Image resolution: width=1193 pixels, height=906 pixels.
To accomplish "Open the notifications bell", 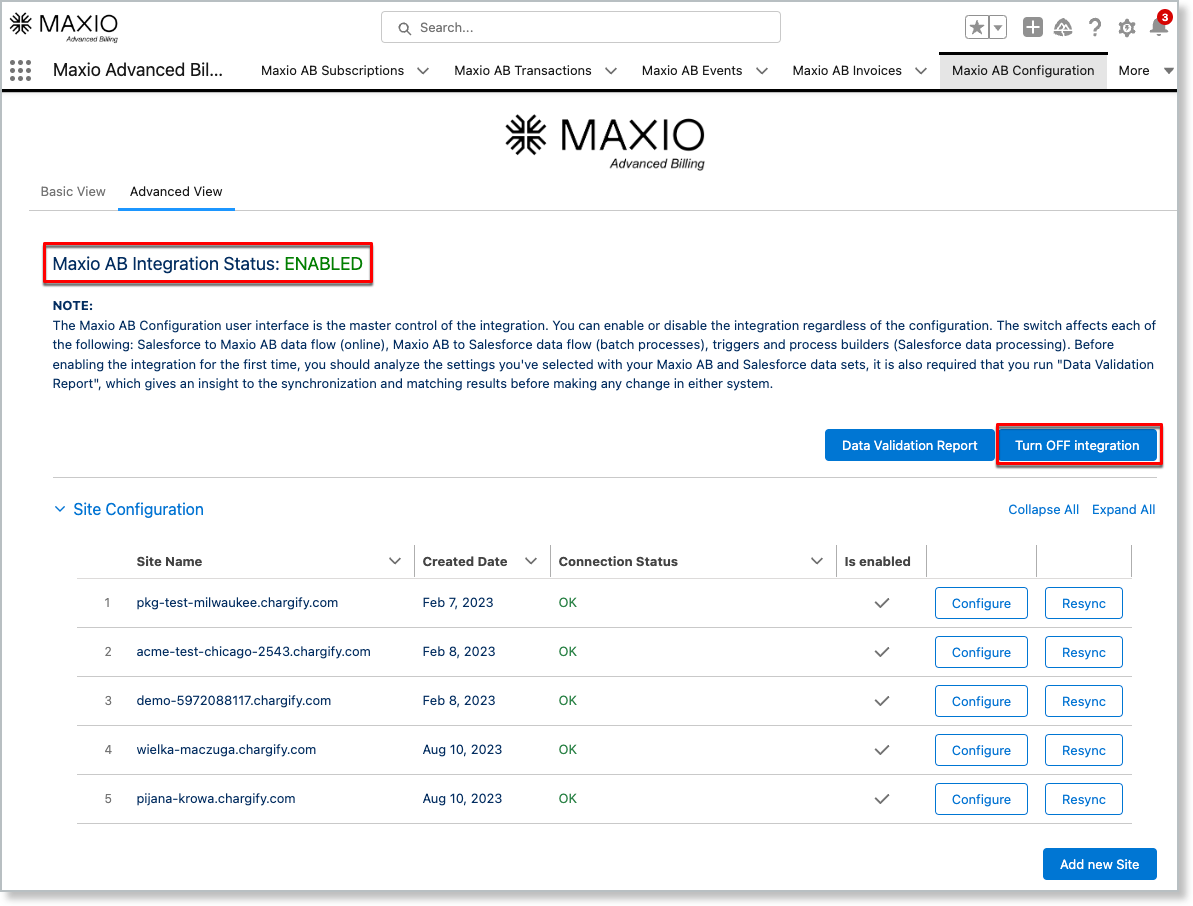I will point(1158,28).
